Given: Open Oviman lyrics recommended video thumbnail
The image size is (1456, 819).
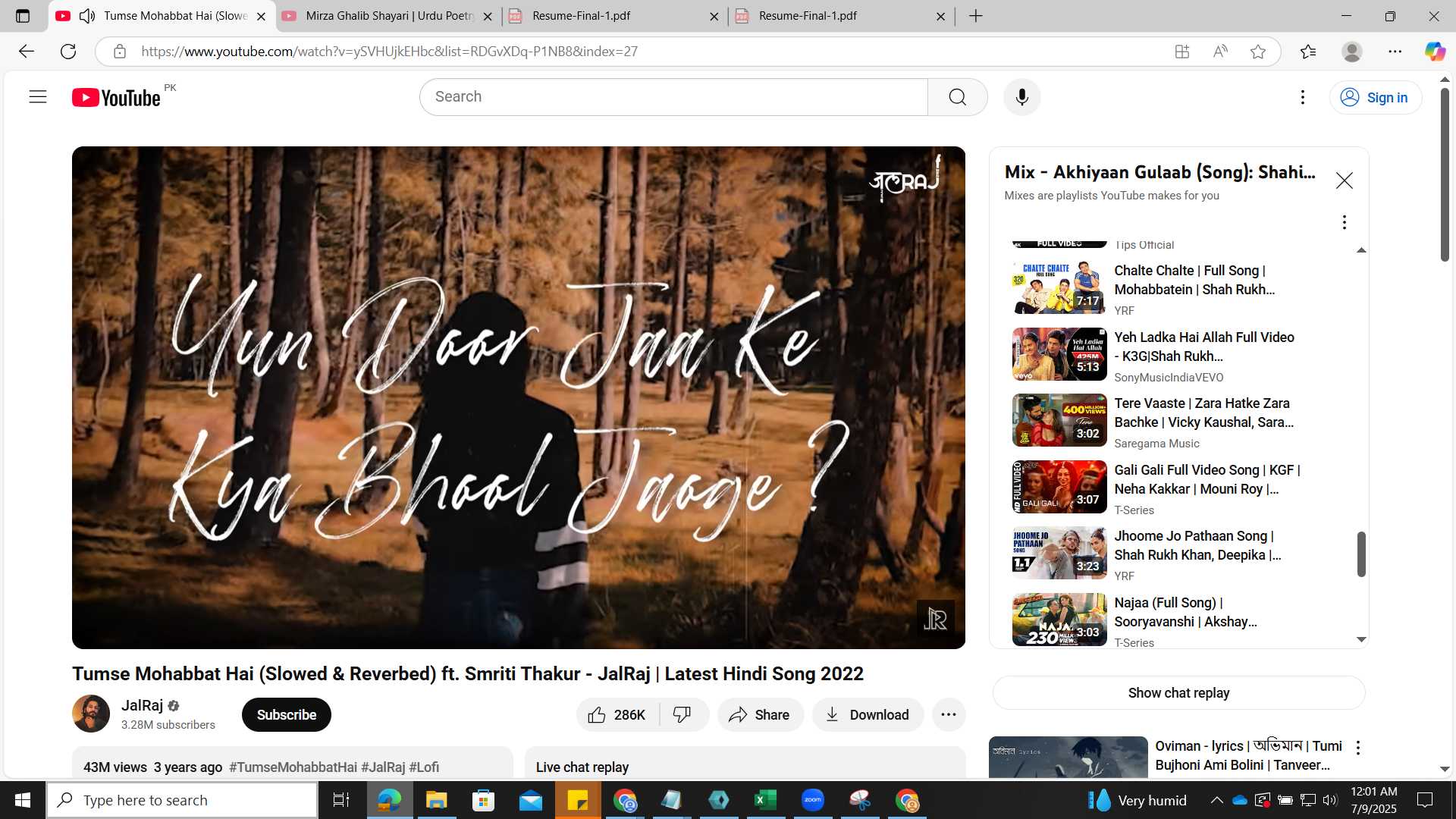Looking at the screenshot, I should 1068,758.
